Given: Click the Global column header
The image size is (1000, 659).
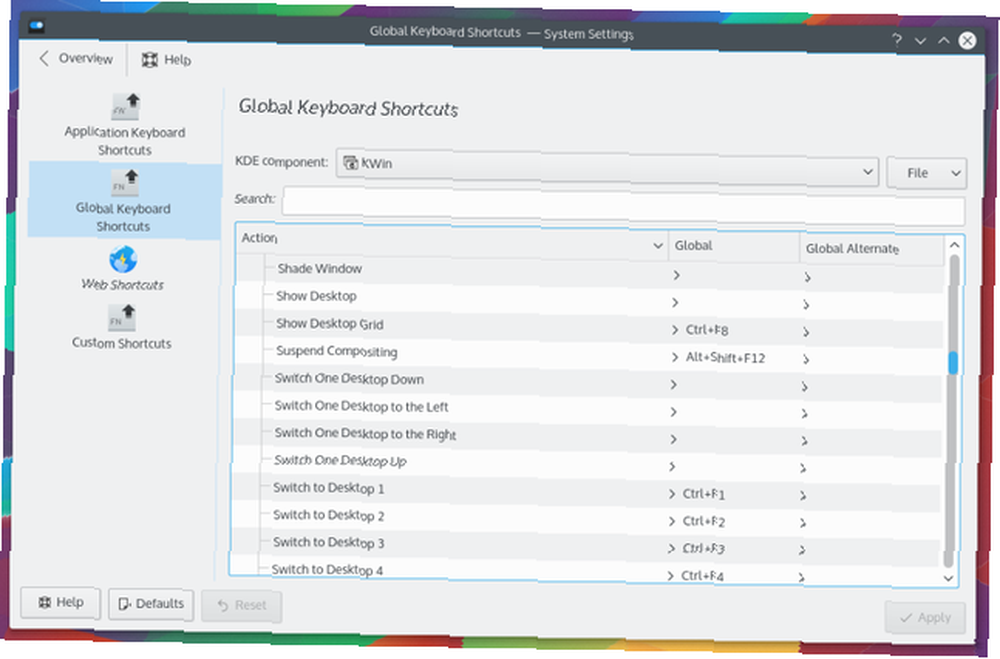Looking at the screenshot, I should pos(733,246).
